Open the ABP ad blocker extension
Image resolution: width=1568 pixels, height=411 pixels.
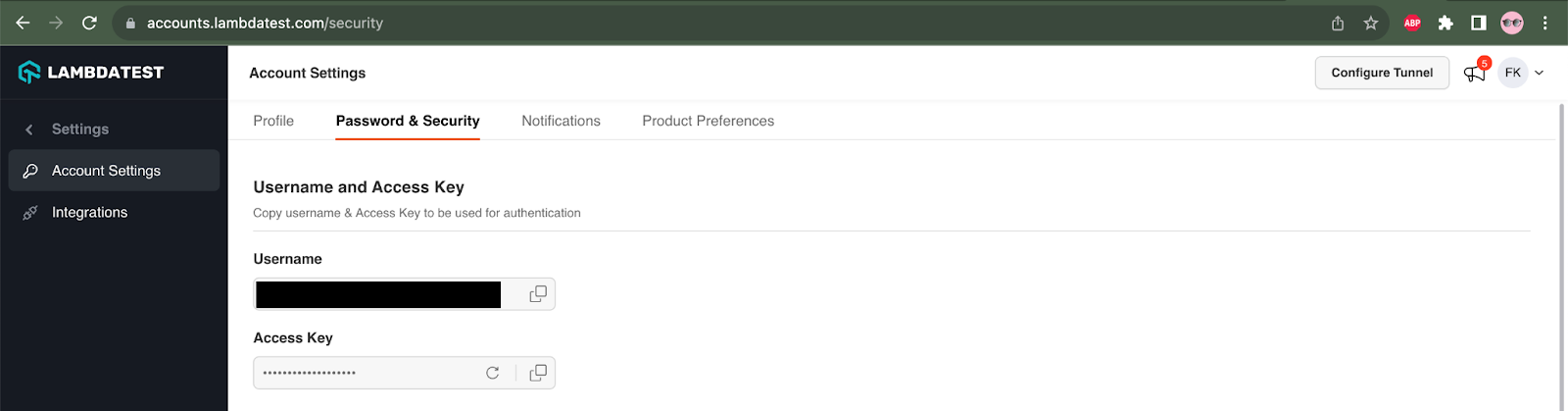[1412, 23]
